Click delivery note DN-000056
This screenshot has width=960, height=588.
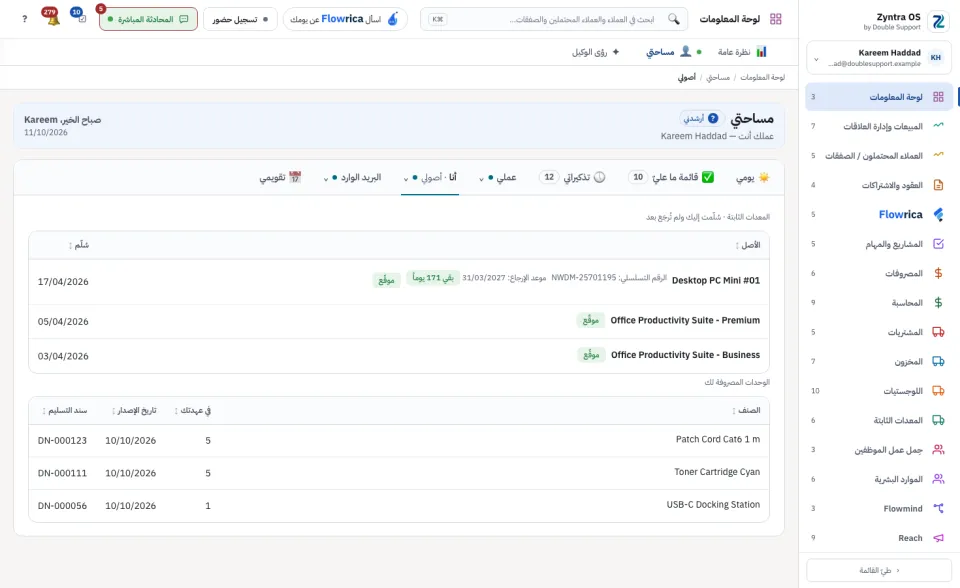pos(62,506)
